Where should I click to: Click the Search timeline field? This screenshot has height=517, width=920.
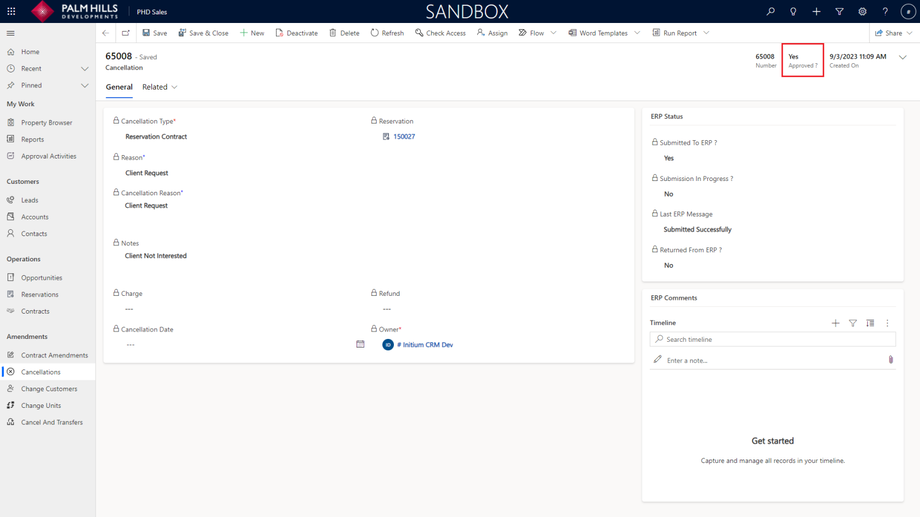point(773,339)
